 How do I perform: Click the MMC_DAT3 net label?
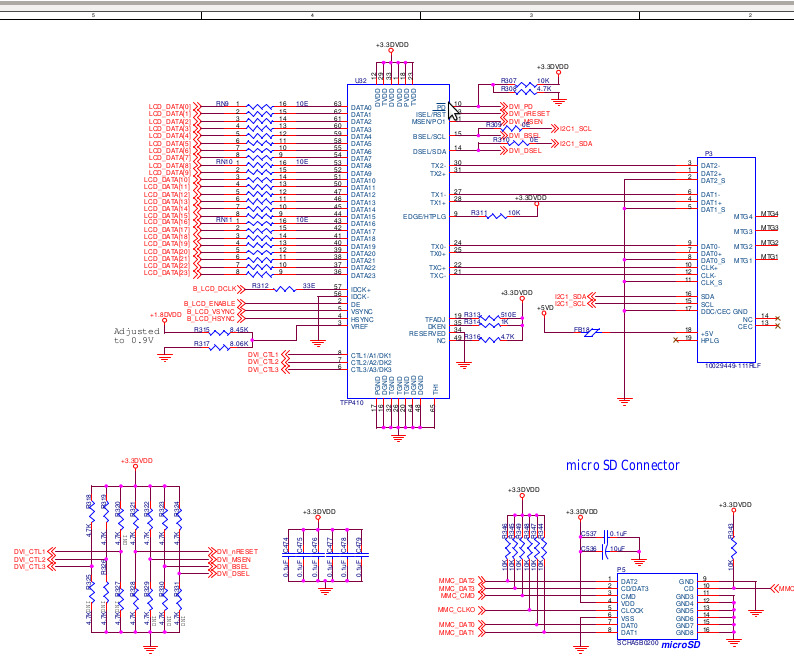click(x=457, y=589)
